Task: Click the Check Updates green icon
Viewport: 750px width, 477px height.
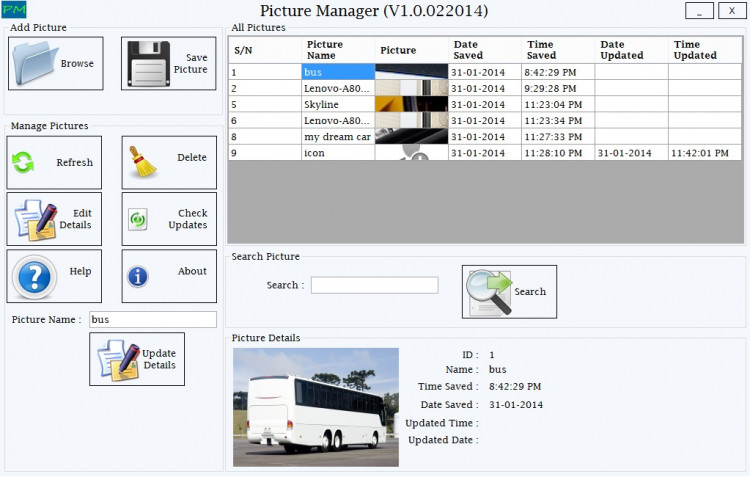Action: [138, 220]
